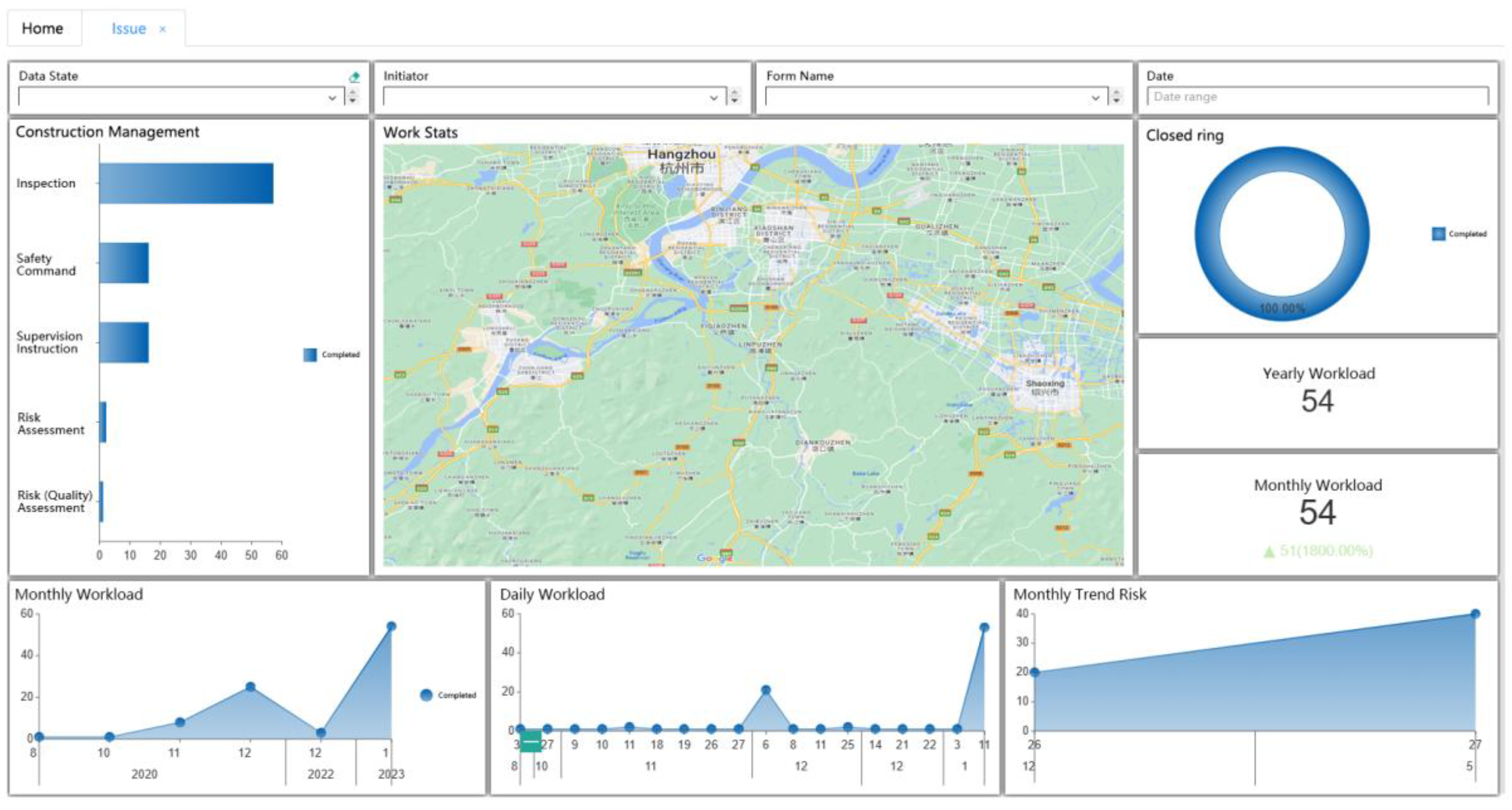This screenshot has width=1512, height=810.
Task: Click the green range handle on Daily Workload axis
Action: tap(531, 741)
